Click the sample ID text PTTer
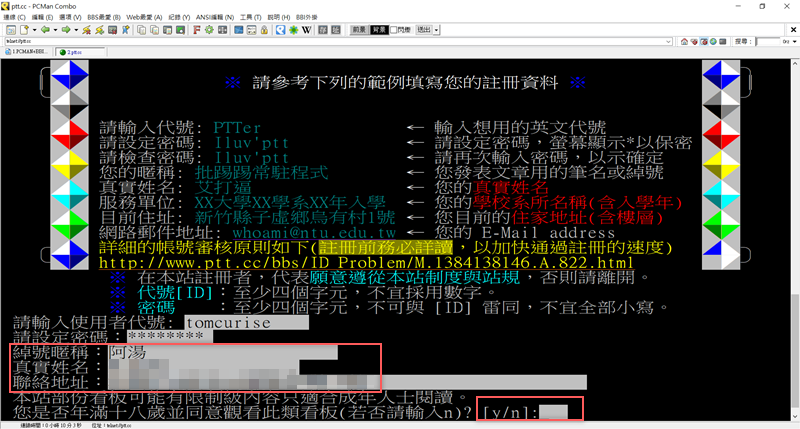 (x=237, y=128)
